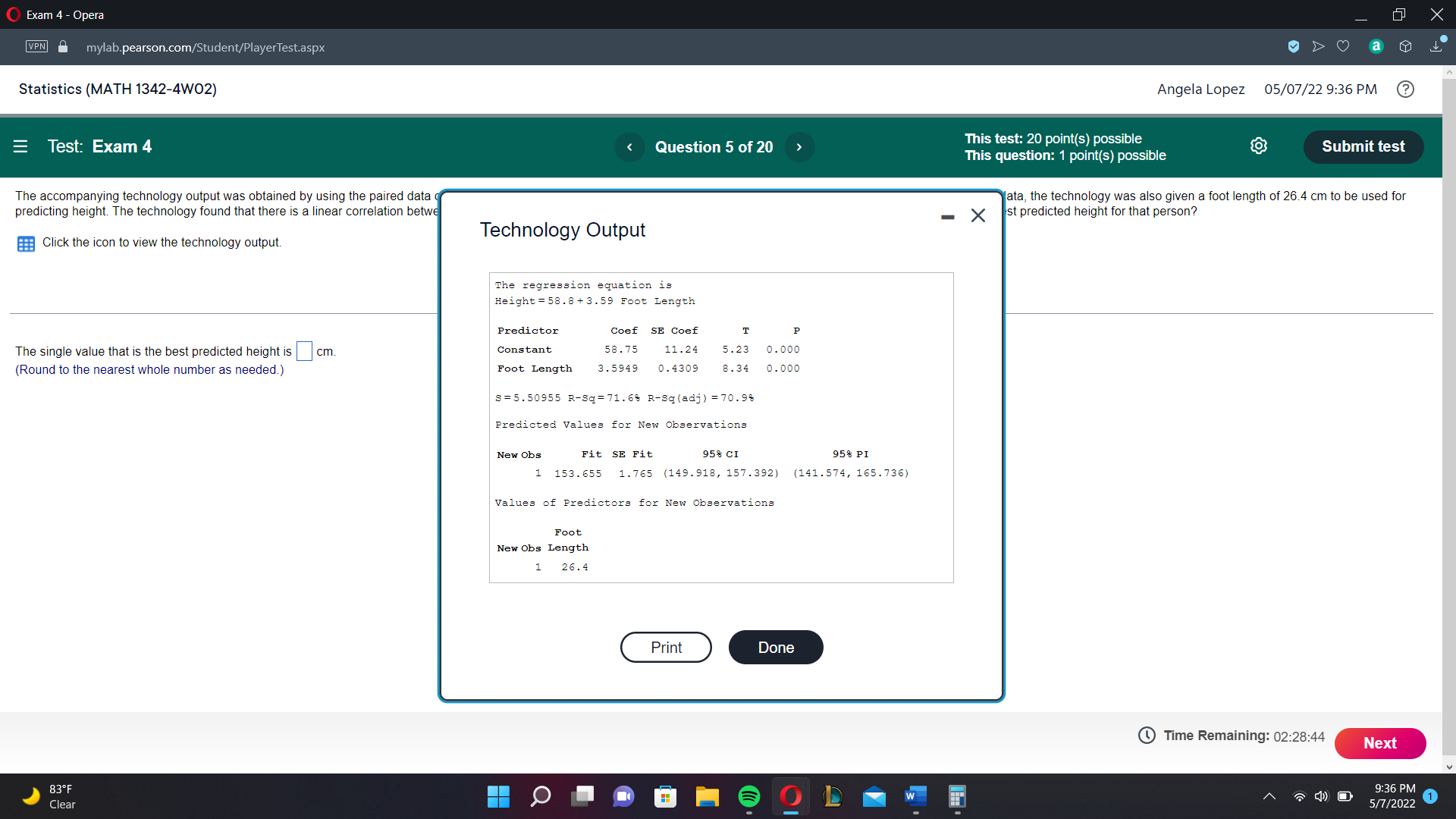Go to the previous question arrow

(x=629, y=147)
